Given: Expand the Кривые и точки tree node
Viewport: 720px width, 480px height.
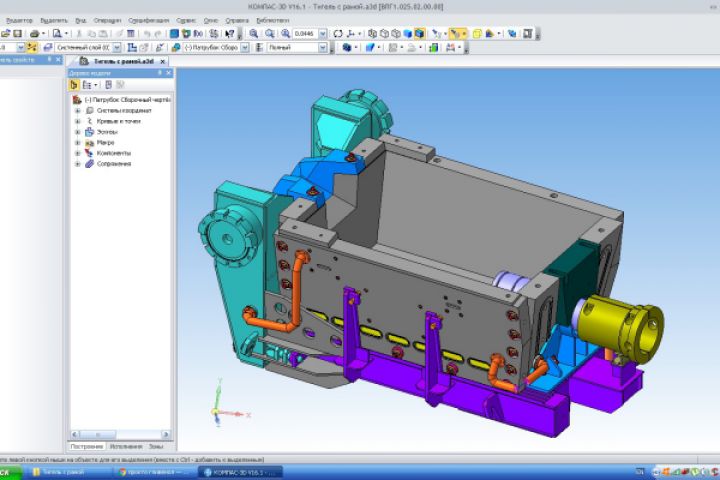Looking at the screenshot, I should coord(78,121).
